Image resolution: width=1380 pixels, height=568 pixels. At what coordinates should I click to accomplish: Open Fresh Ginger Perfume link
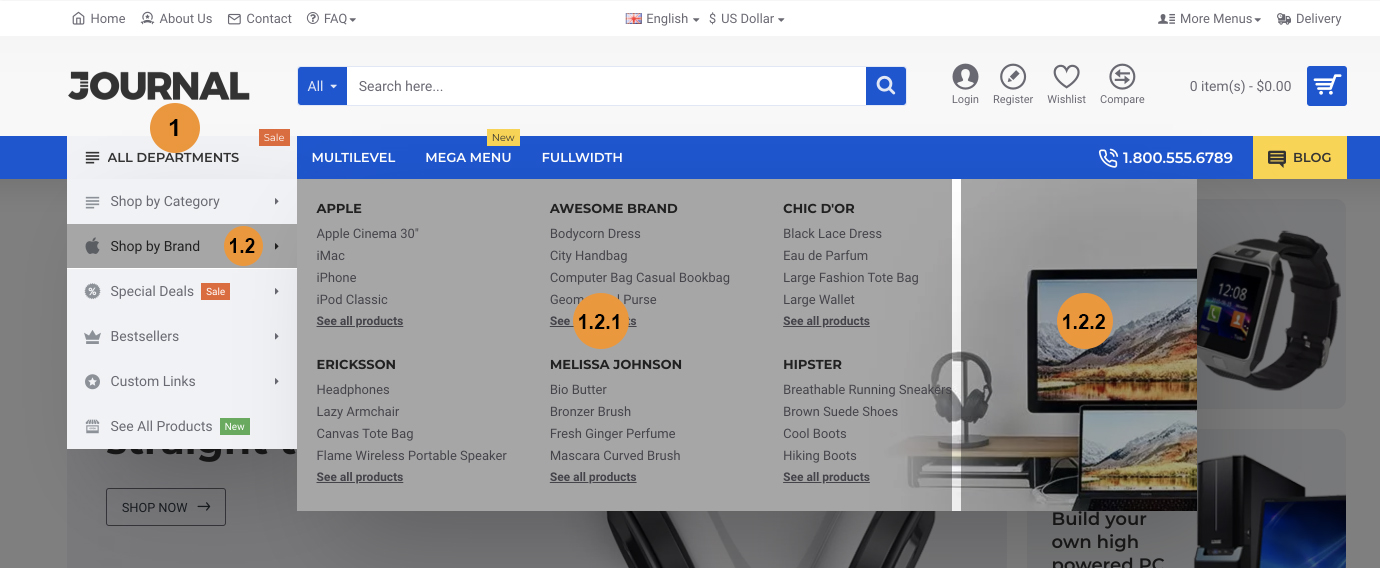[x=613, y=433]
